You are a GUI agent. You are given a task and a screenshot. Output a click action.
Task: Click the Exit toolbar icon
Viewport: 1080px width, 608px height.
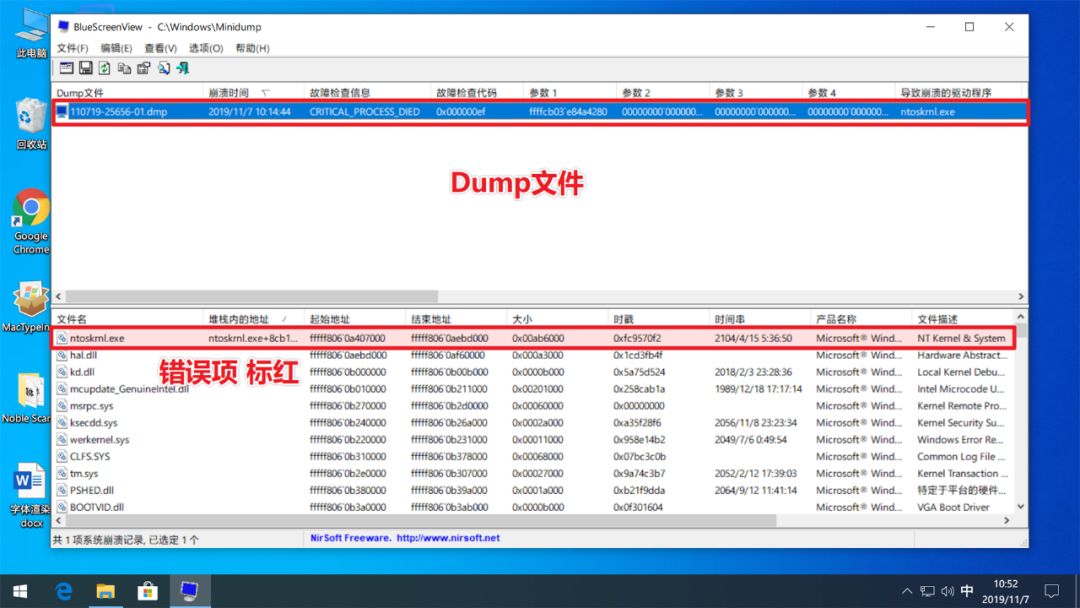click(182, 68)
